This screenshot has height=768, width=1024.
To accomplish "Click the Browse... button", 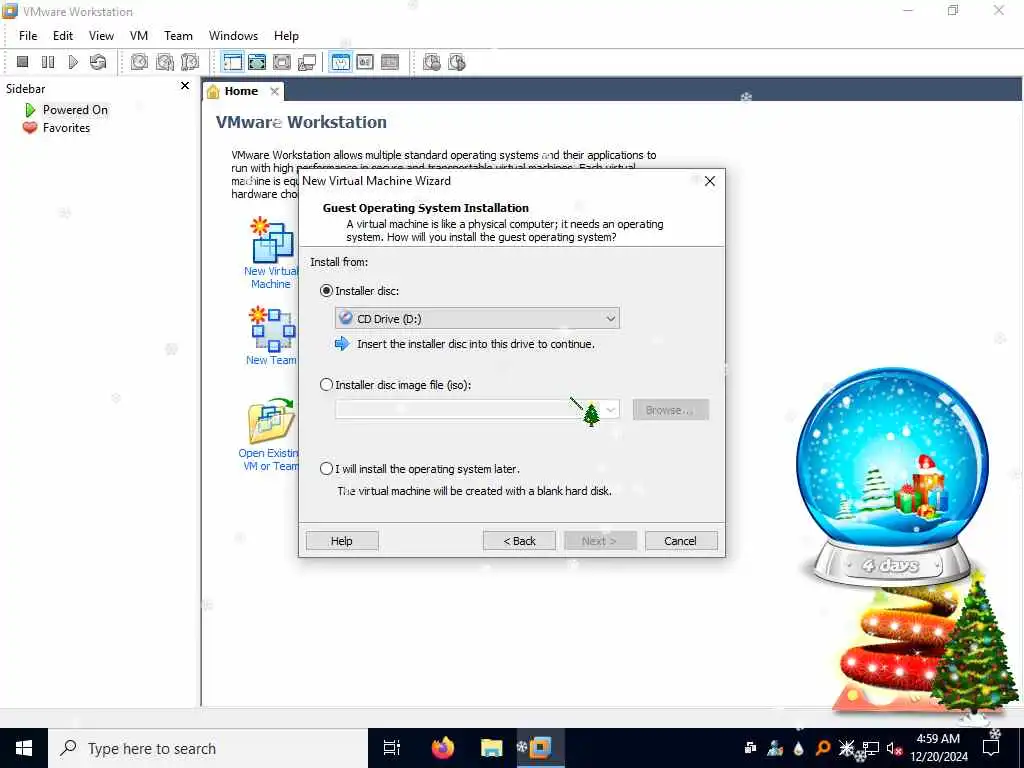I will [670, 410].
